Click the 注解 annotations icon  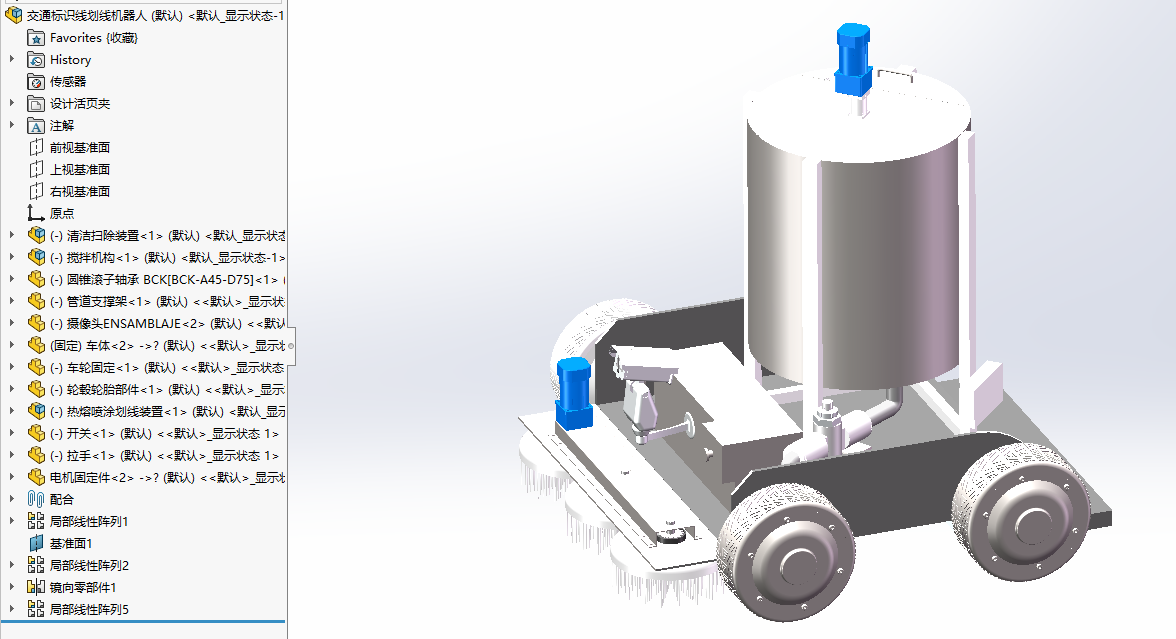35,125
